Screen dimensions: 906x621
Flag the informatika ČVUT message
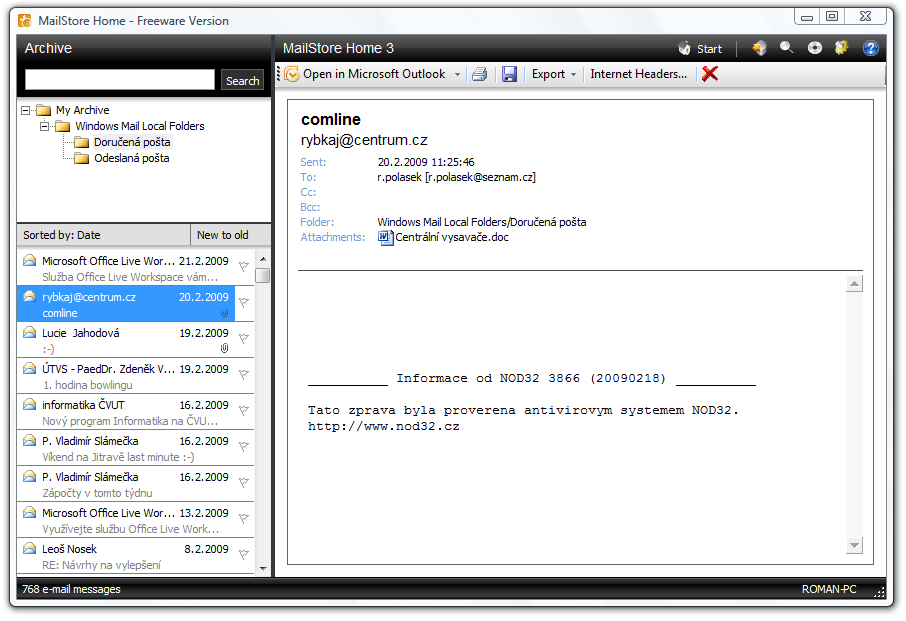[244, 410]
